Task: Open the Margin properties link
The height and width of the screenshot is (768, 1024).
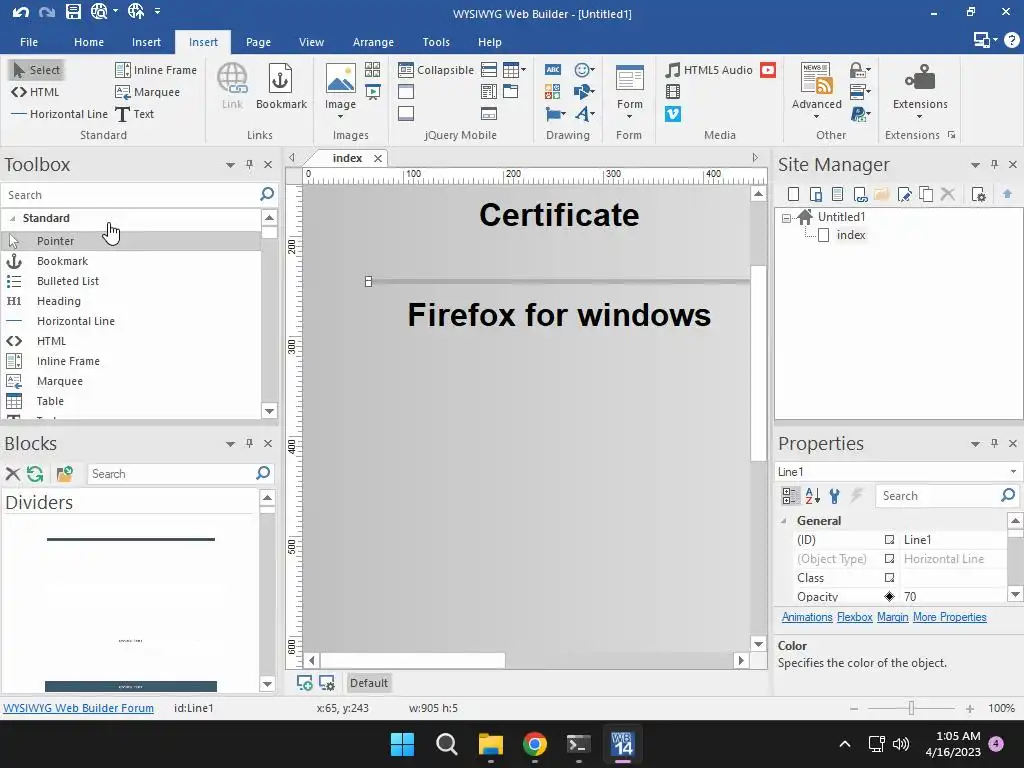Action: tap(892, 617)
